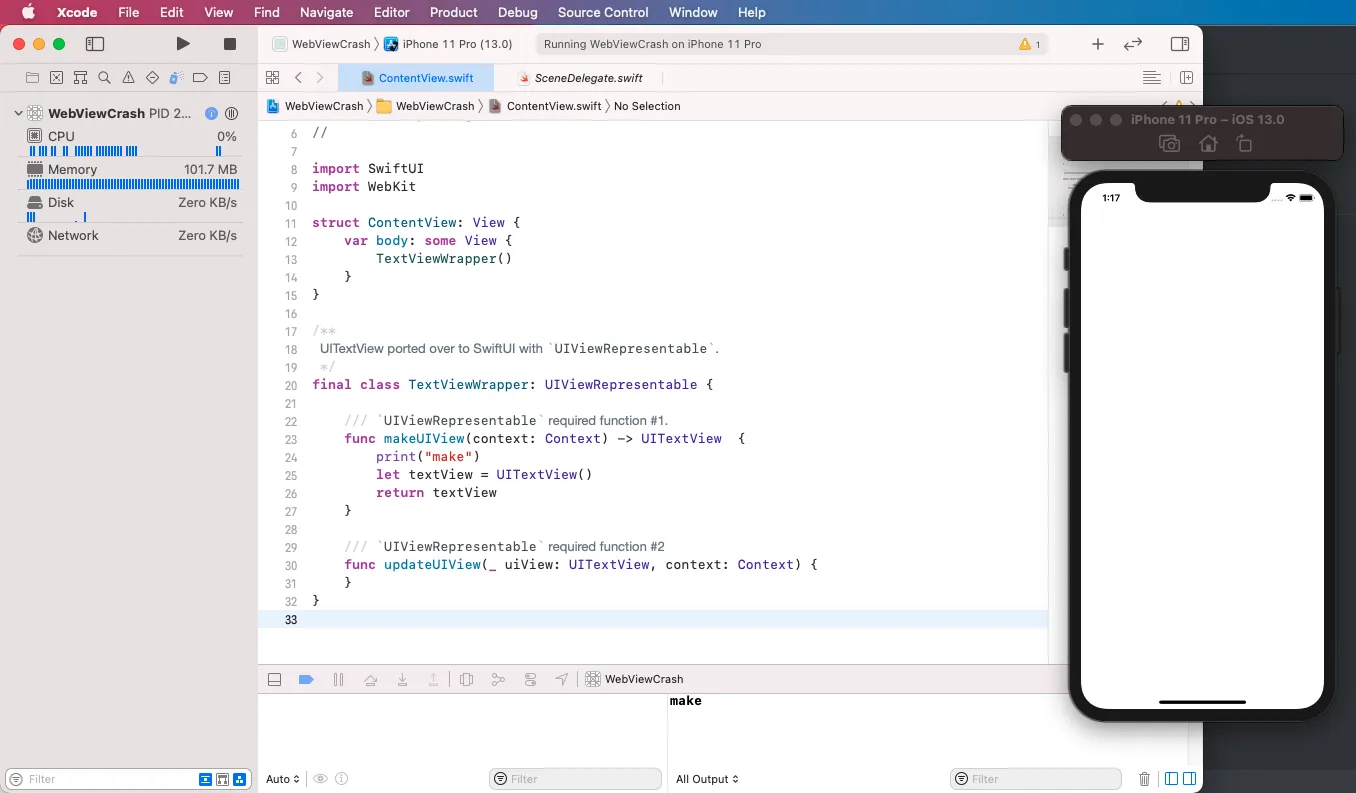The width and height of the screenshot is (1356, 793).
Task: Show the Test navigator diamond icon
Action: click(x=152, y=77)
